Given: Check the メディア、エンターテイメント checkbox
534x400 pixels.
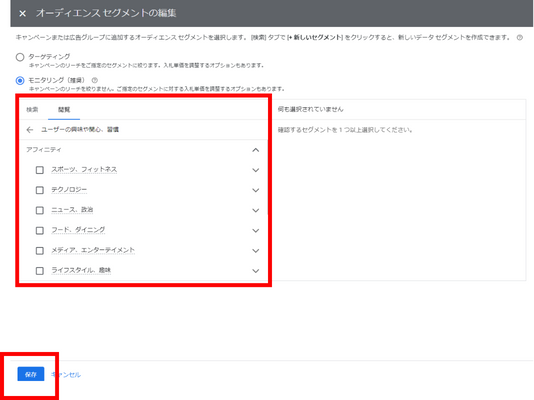Looking at the screenshot, I should [x=40, y=251].
